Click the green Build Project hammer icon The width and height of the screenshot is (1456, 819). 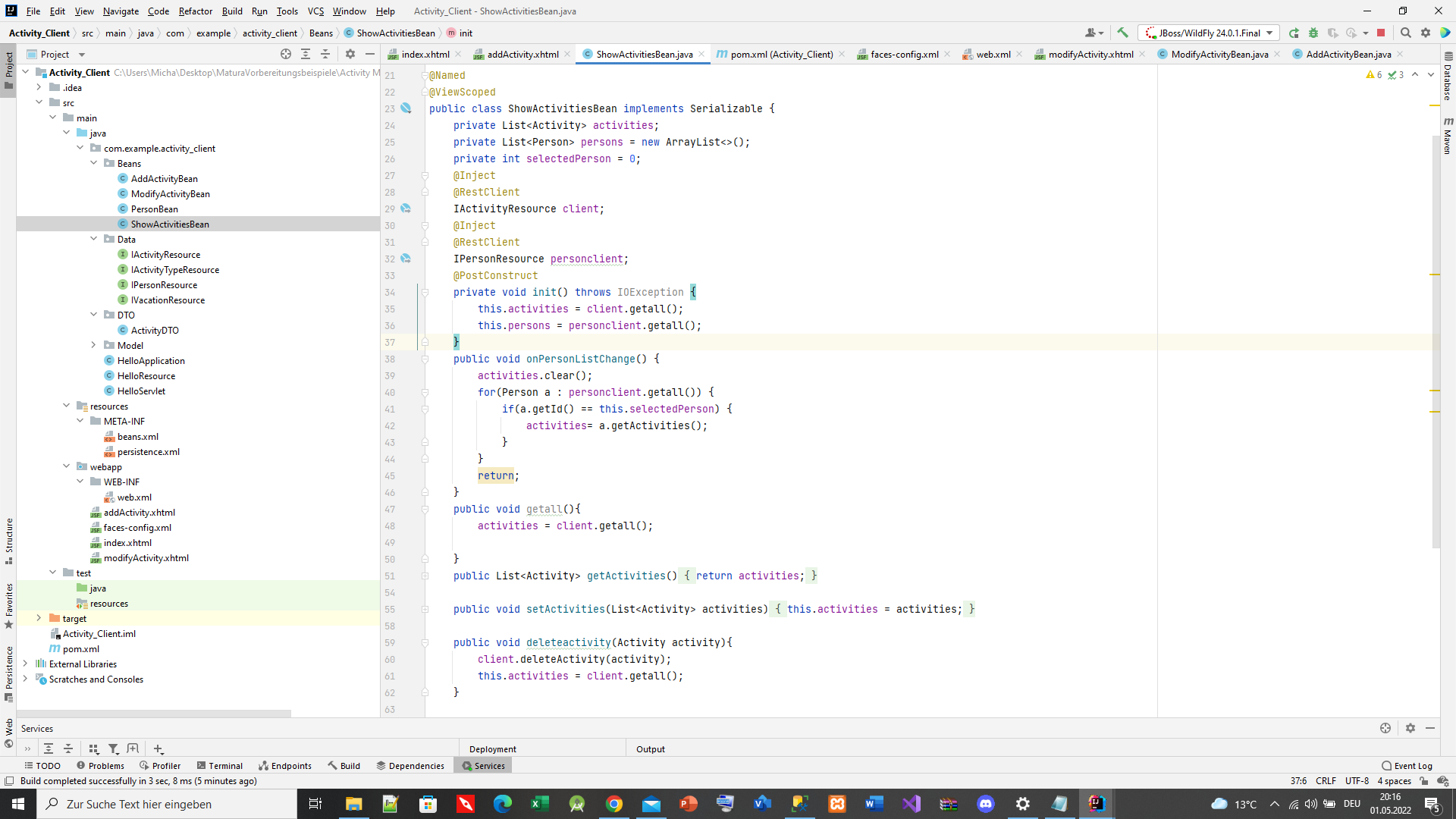click(x=1122, y=33)
